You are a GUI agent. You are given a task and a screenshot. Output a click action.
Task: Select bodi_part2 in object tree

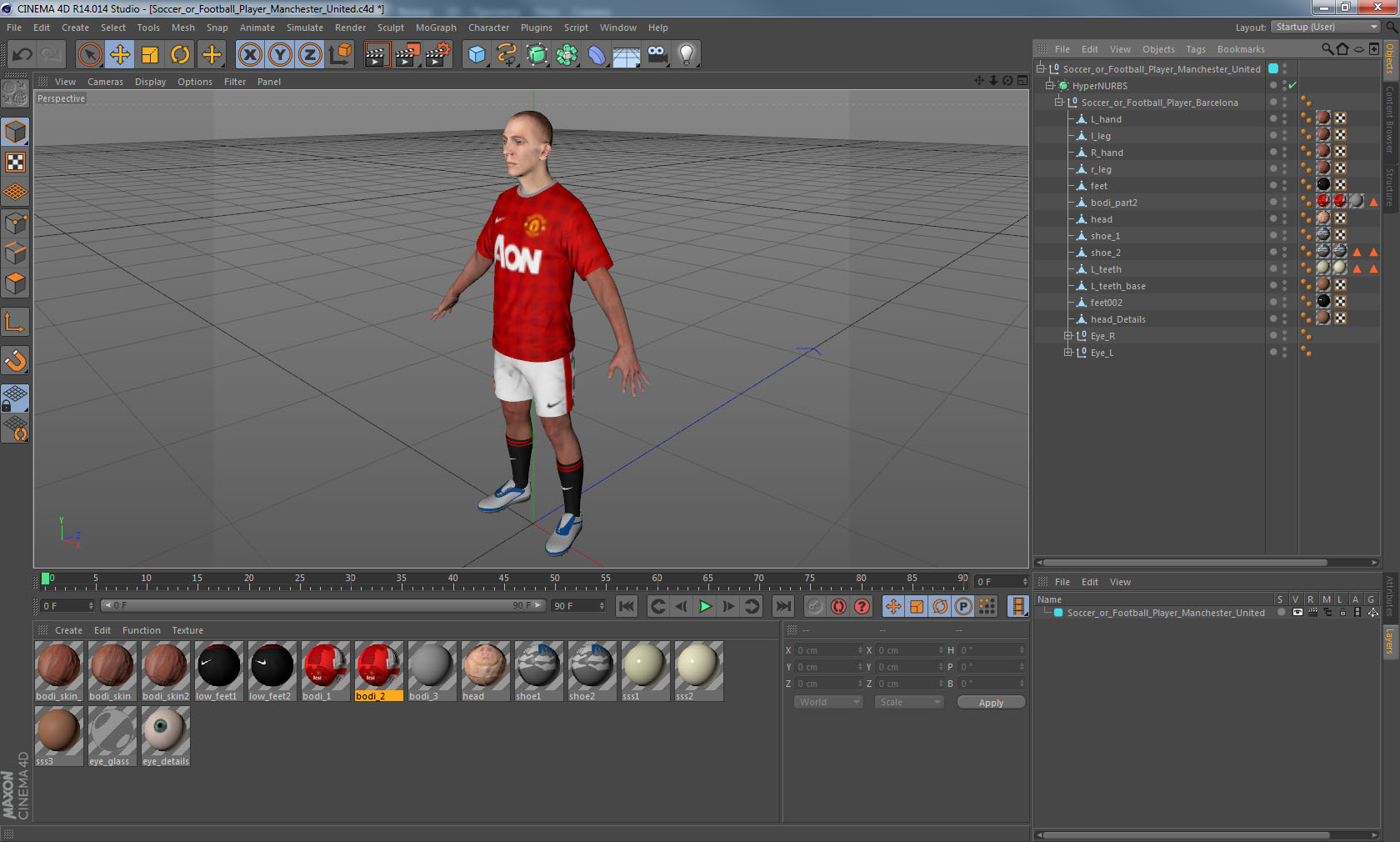tap(1113, 203)
